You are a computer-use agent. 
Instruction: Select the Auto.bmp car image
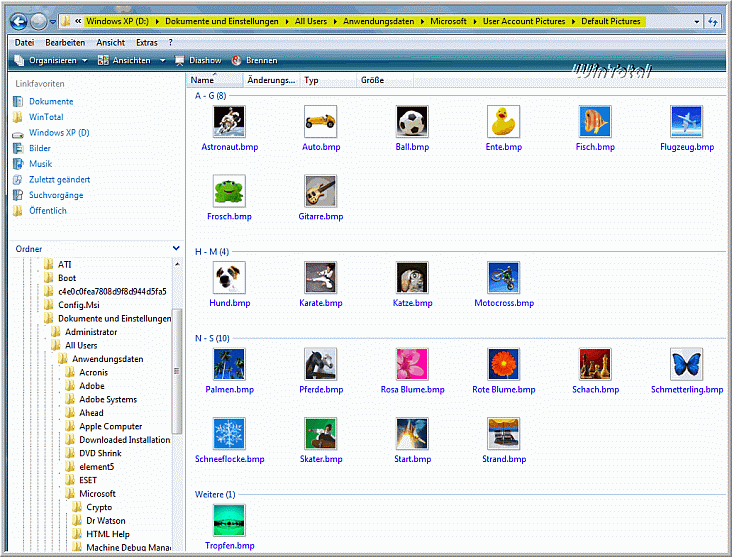click(320, 121)
